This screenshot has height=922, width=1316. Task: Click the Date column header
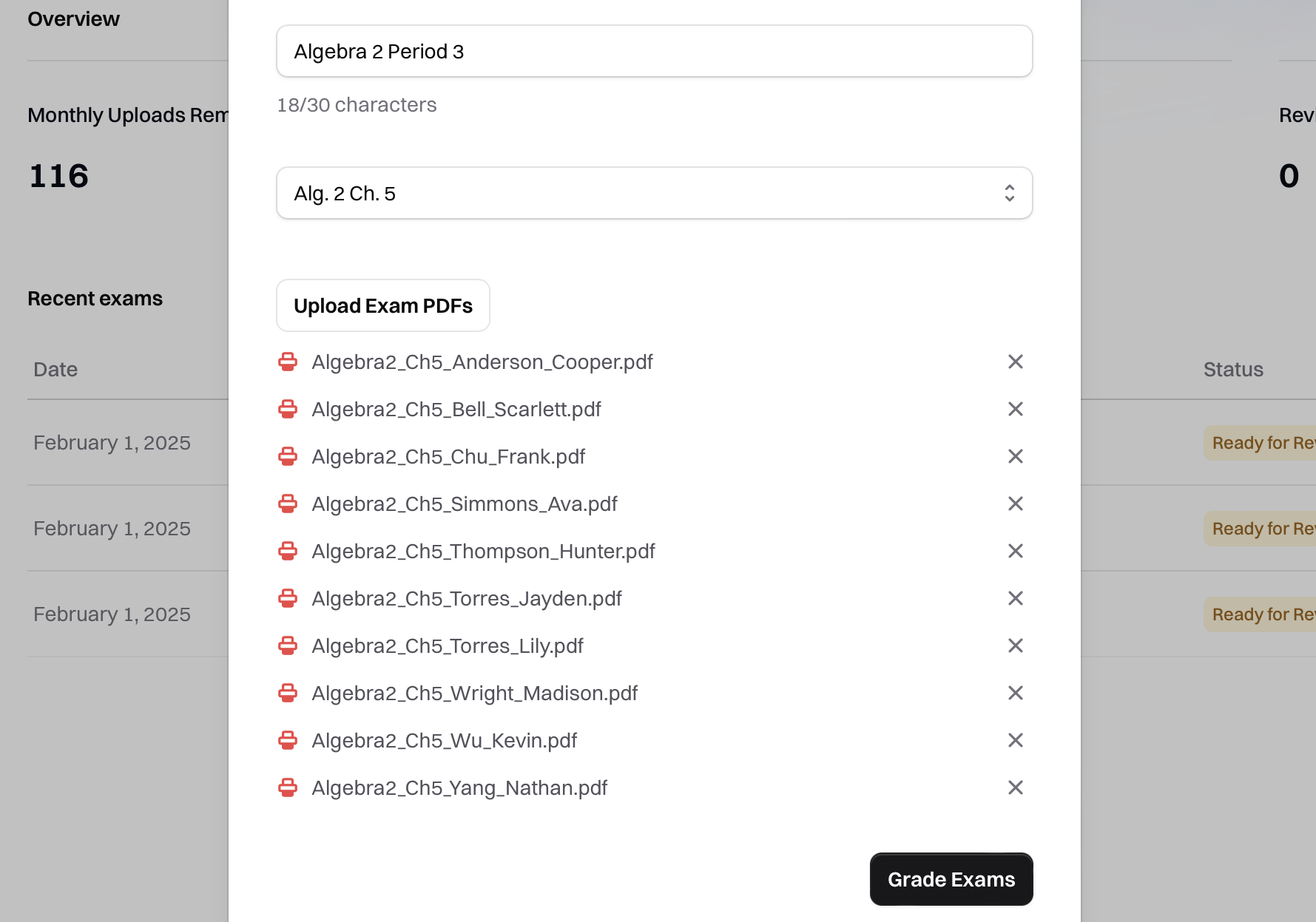pos(55,369)
